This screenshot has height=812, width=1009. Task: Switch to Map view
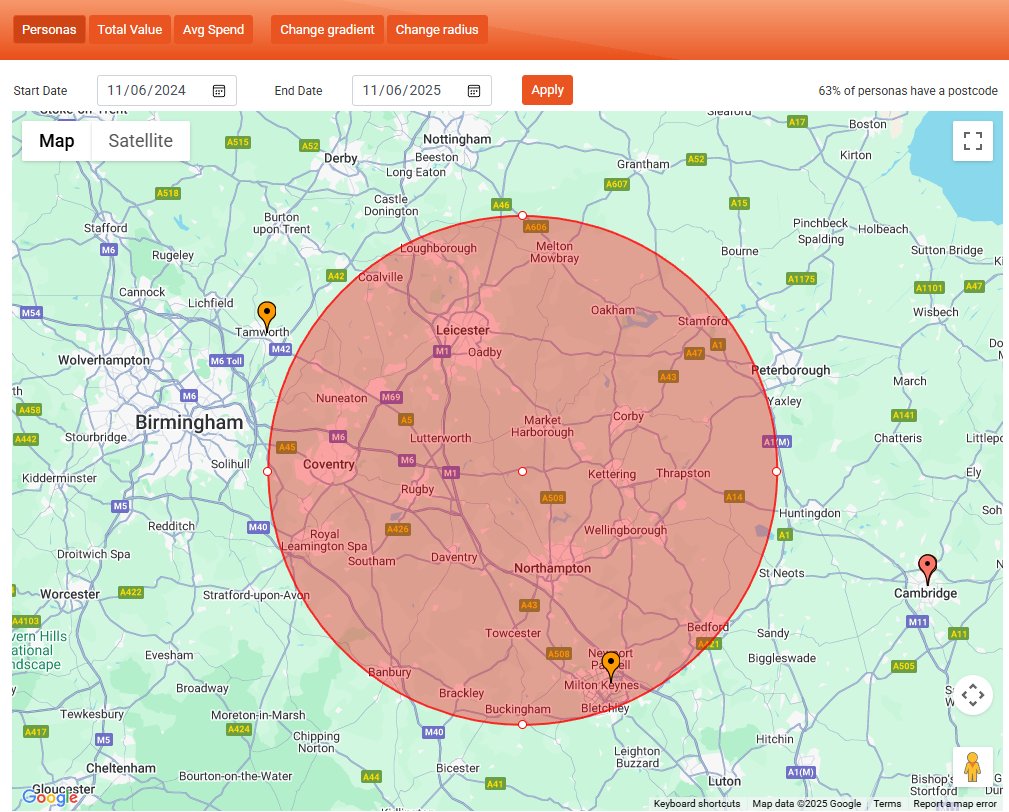pos(56,140)
